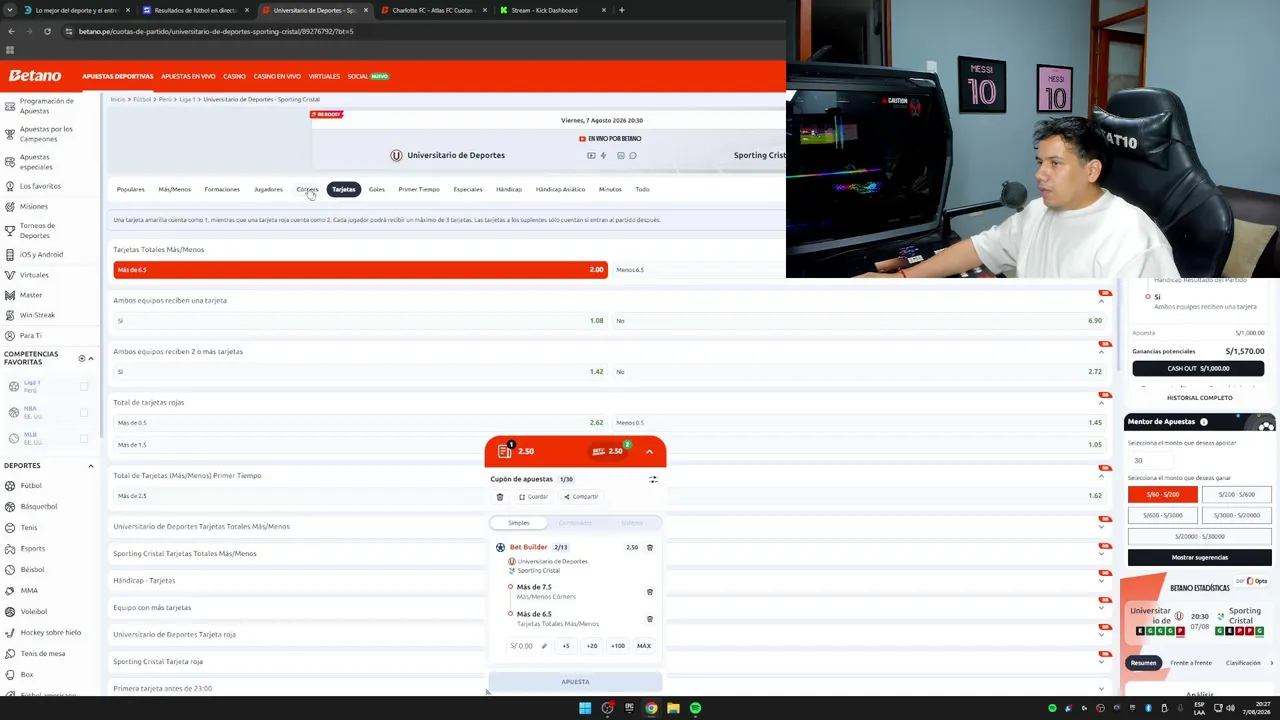Image resolution: width=1280 pixels, height=720 pixels.
Task: Click the Win-Streak sidebar icon
Action: (x=10, y=315)
